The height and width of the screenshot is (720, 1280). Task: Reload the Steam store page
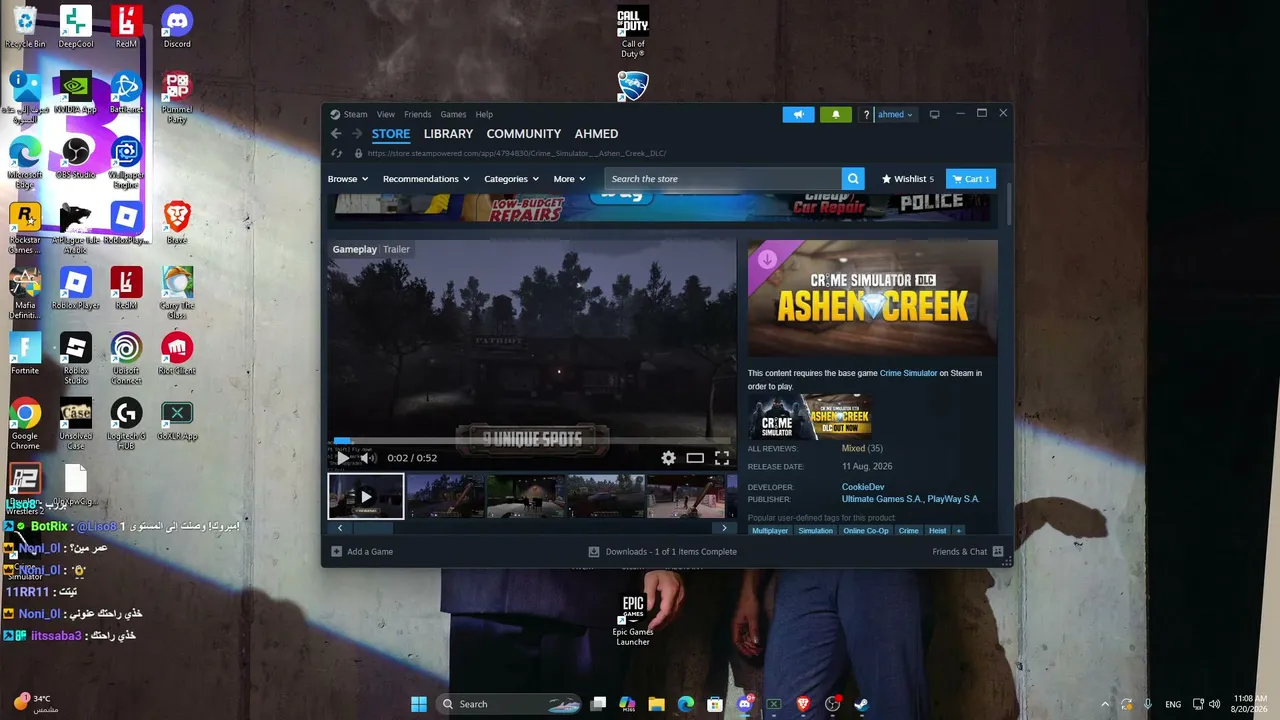[x=336, y=154]
